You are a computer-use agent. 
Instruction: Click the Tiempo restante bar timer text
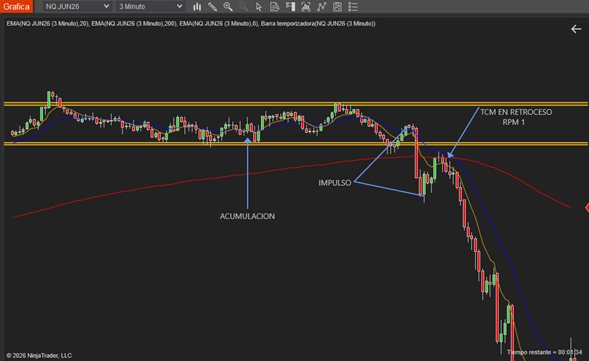click(x=544, y=352)
